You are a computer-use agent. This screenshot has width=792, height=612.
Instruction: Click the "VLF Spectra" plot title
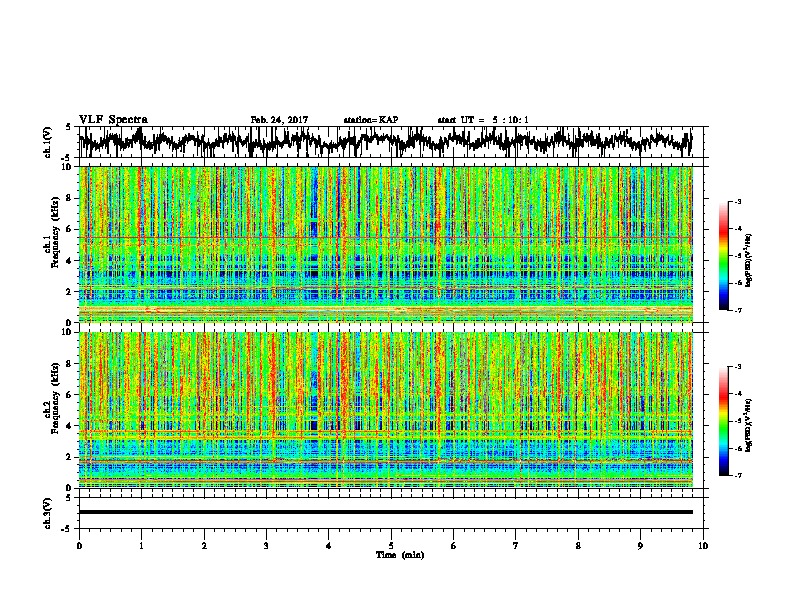(113, 120)
